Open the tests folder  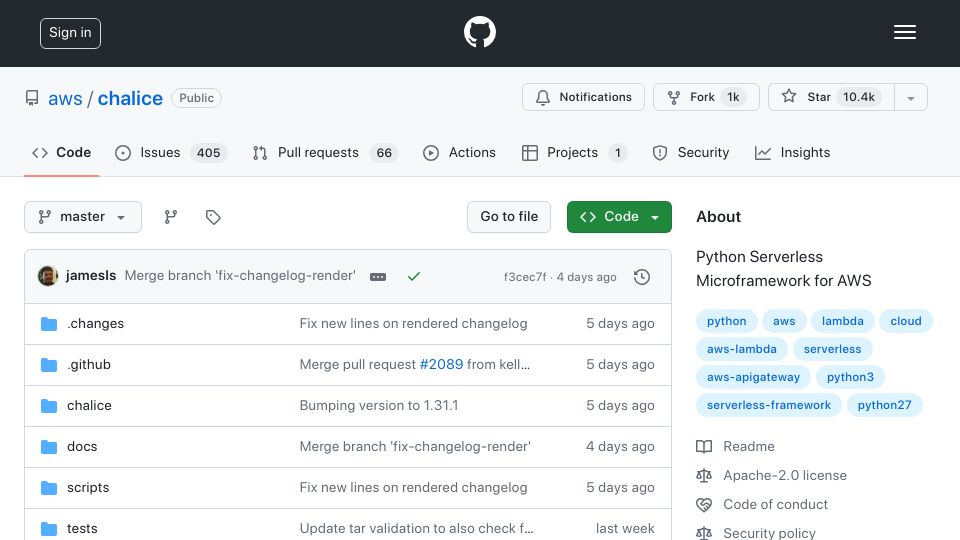click(x=82, y=528)
